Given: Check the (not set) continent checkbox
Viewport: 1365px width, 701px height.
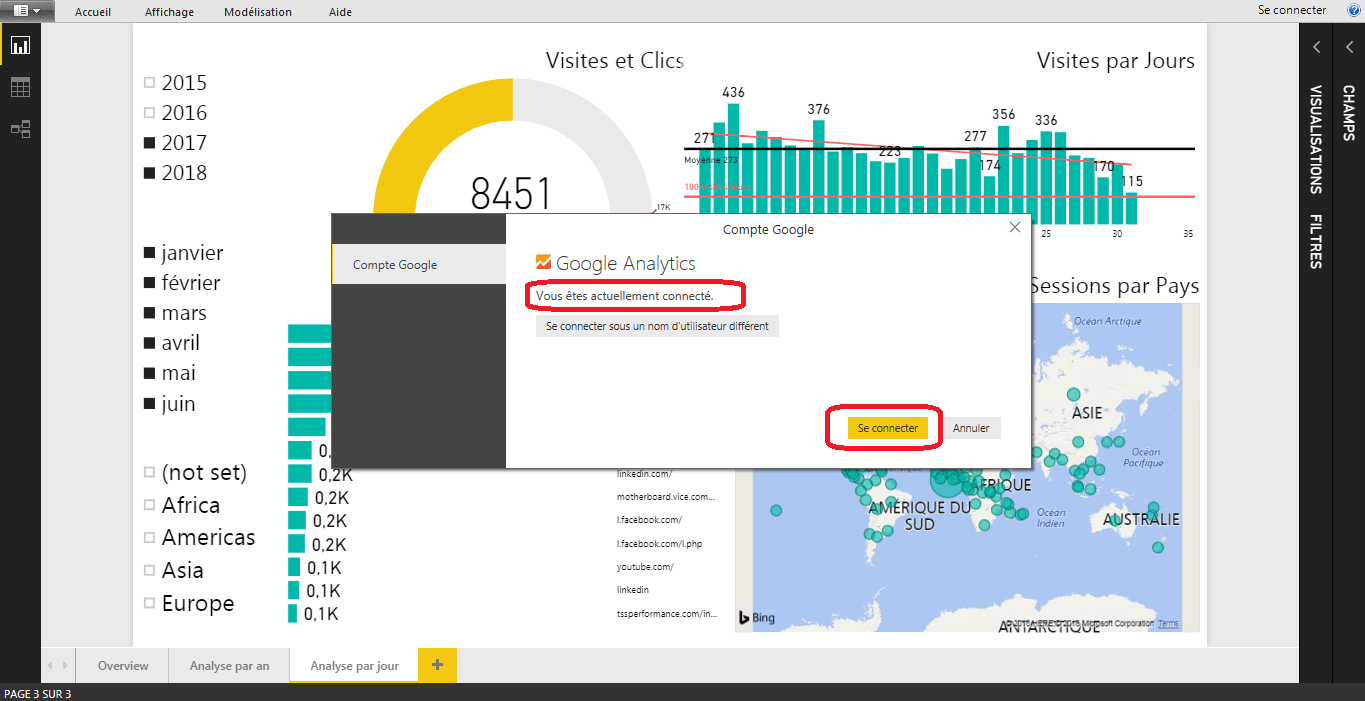Looking at the screenshot, I should click(x=150, y=472).
